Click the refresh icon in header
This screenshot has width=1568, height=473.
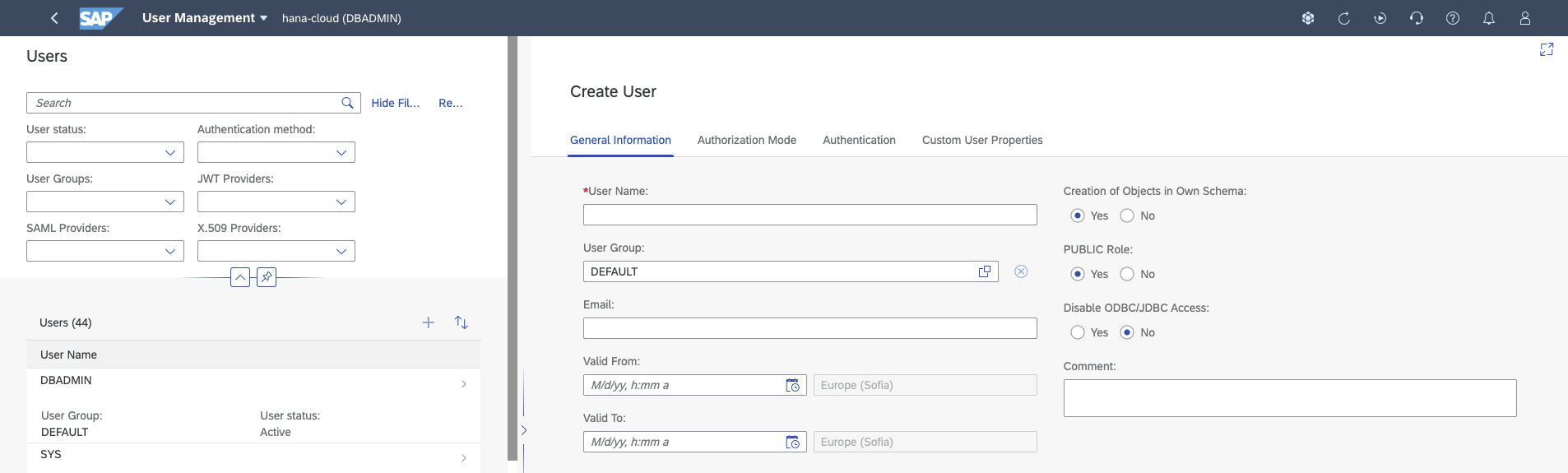pos(1343,18)
